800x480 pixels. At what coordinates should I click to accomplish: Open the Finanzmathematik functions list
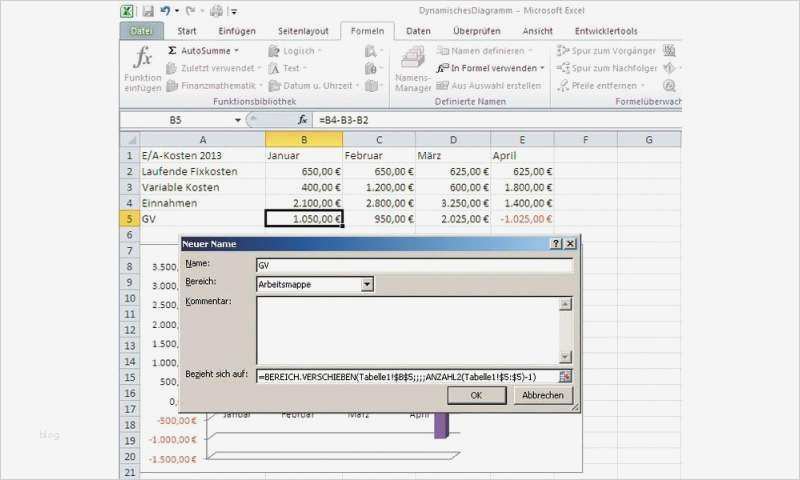[x=214, y=86]
